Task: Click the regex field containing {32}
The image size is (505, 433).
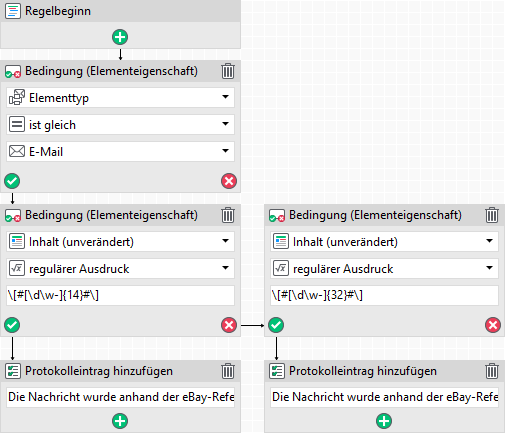Action: click(x=384, y=295)
